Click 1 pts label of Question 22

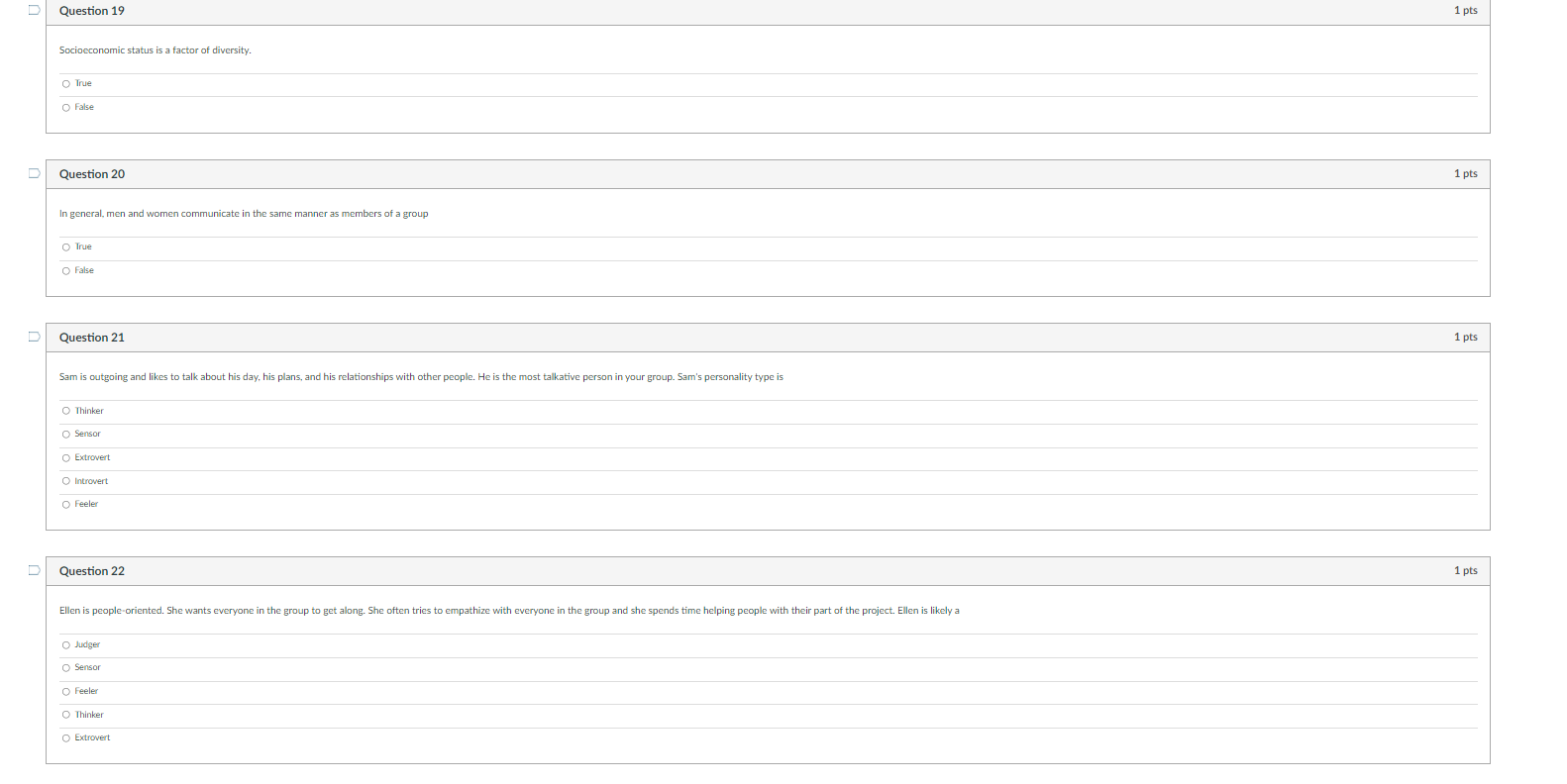pos(1465,571)
